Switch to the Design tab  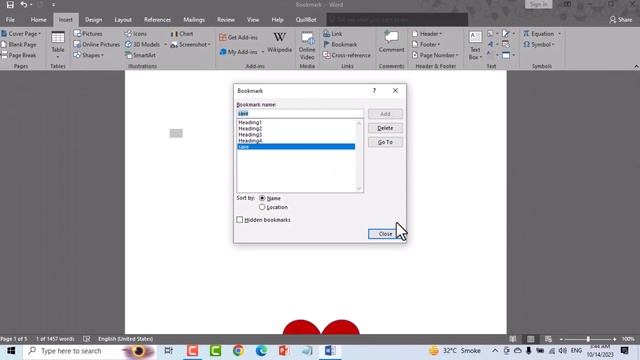click(93, 20)
